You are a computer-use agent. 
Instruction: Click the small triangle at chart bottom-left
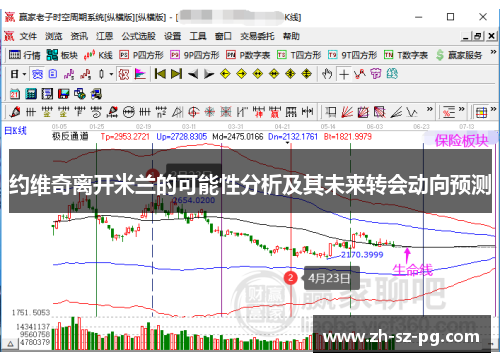point(10,344)
